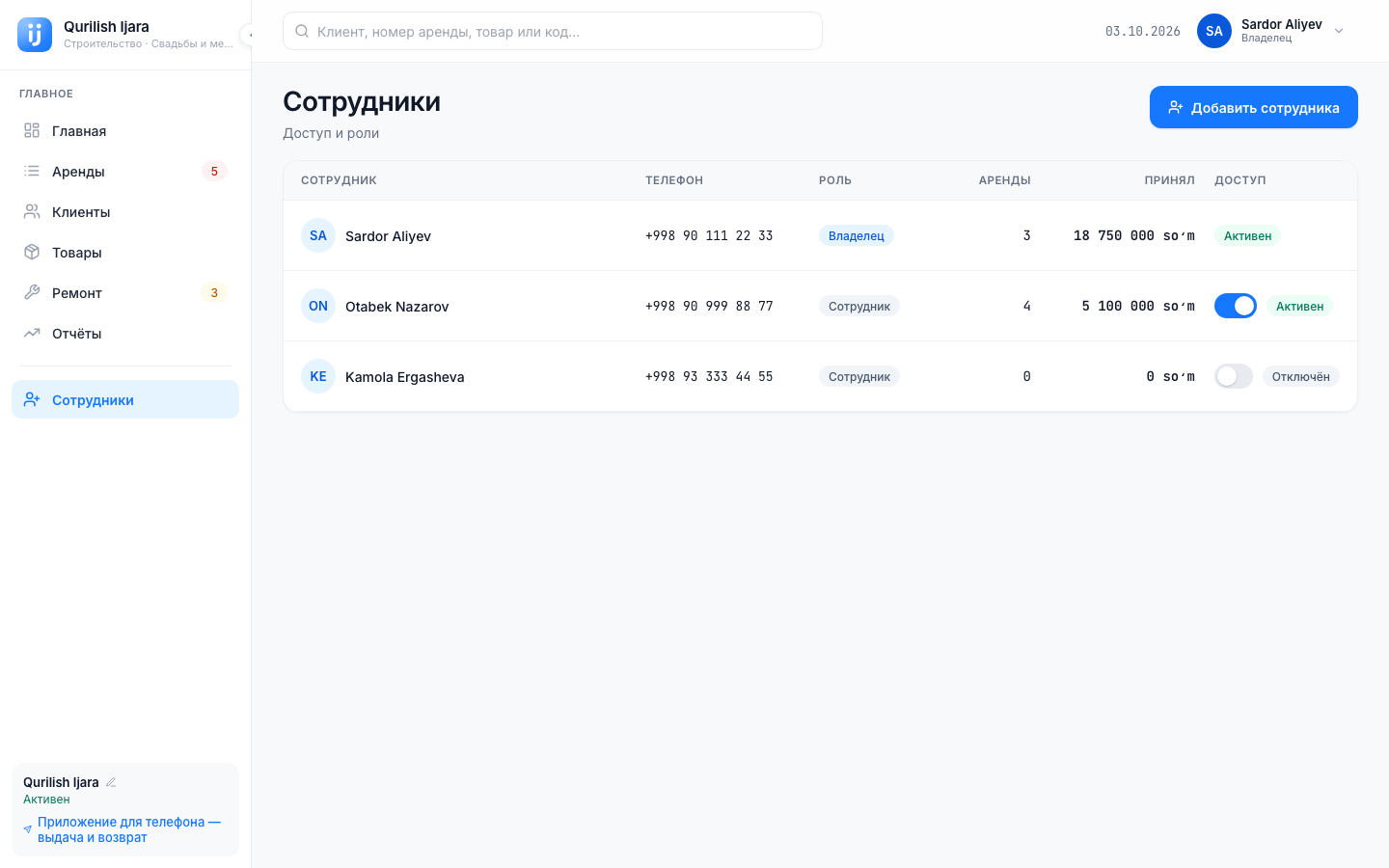Enable access toggle for Kamola Ergasheva
Image resolution: width=1389 pixels, height=868 pixels.
point(1234,376)
